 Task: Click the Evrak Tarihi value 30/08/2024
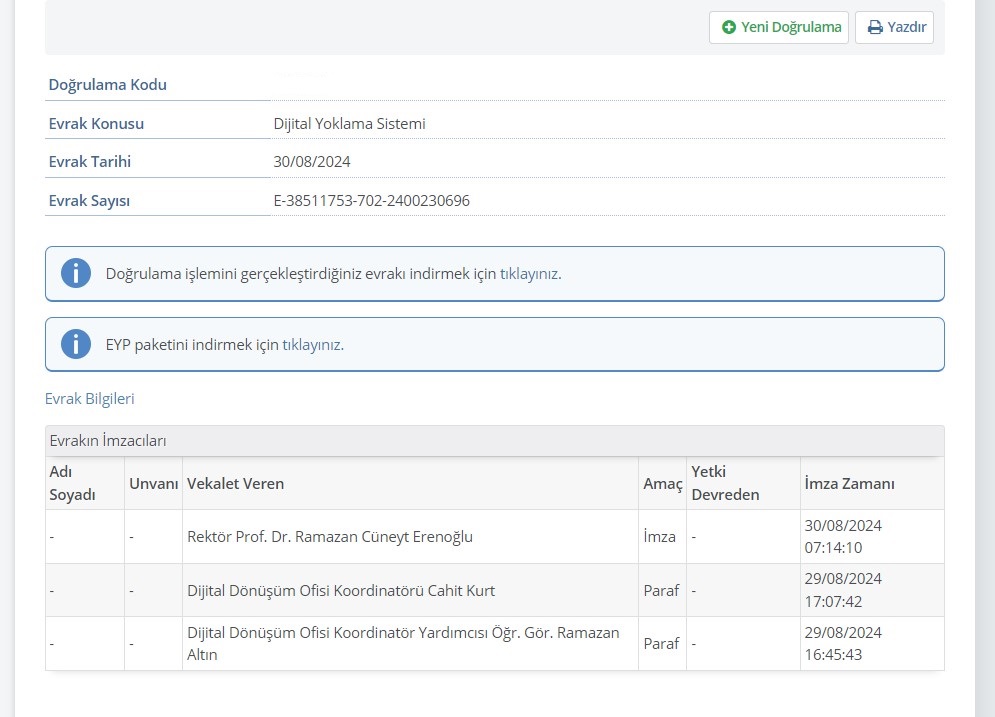312,162
